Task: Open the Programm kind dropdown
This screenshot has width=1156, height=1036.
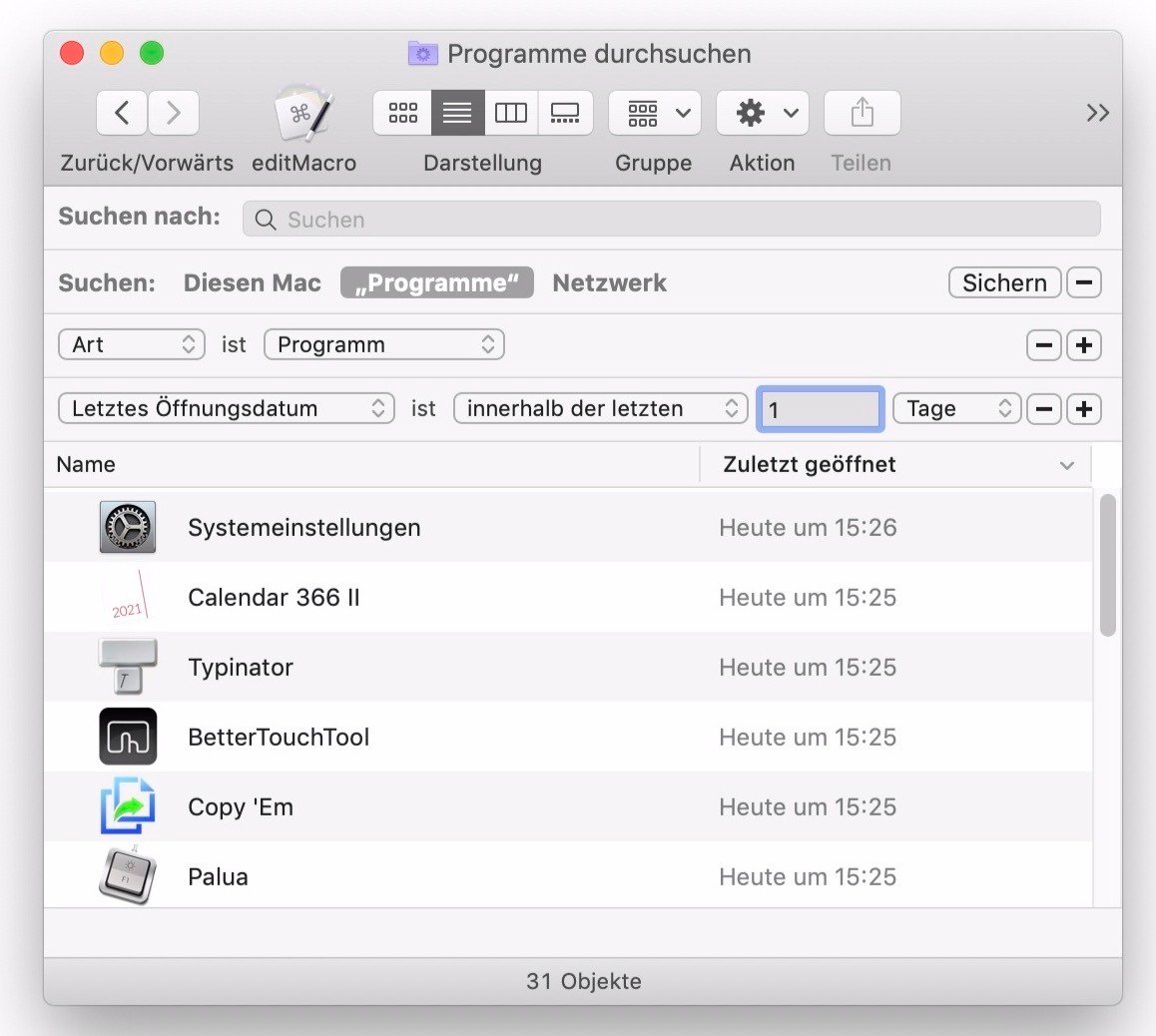Action: click(x=384, y=345)
